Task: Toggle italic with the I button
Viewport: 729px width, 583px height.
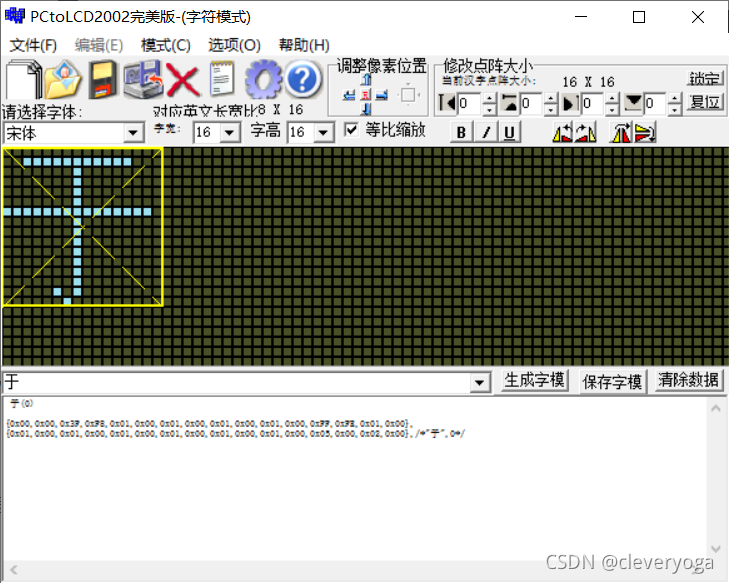Action: (x=486, y=132)
